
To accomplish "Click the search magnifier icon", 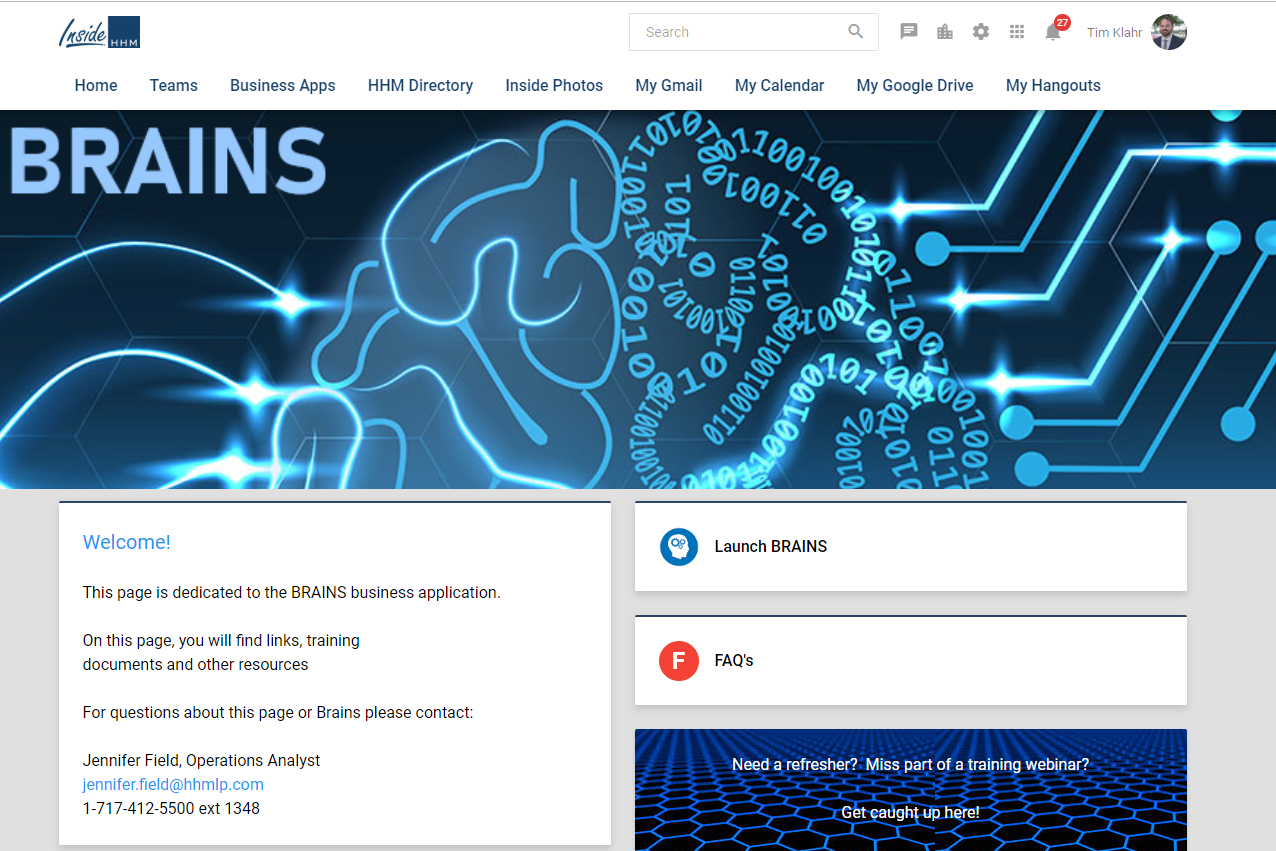I will click(x=856, y=32).
